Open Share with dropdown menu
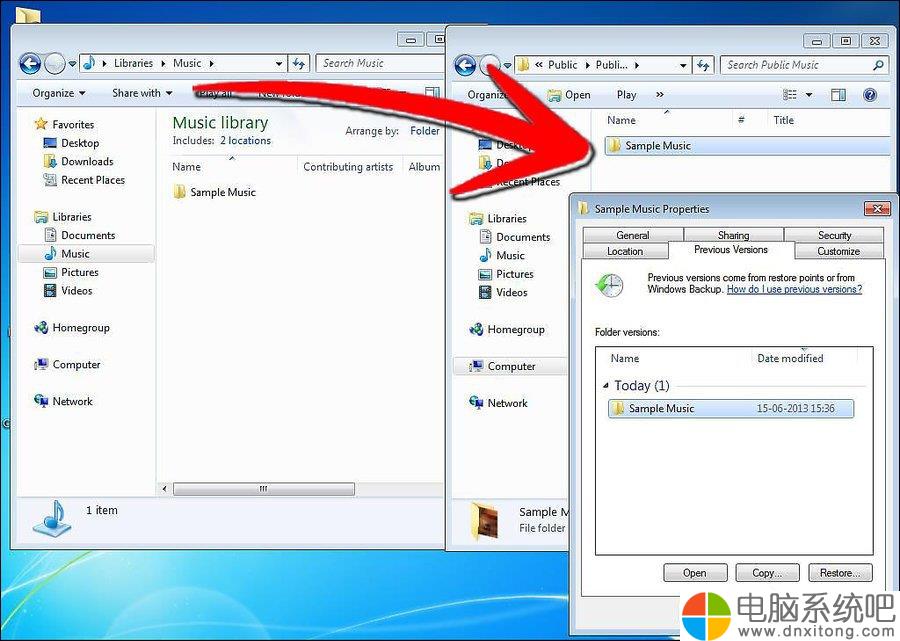 pos(142,93)
